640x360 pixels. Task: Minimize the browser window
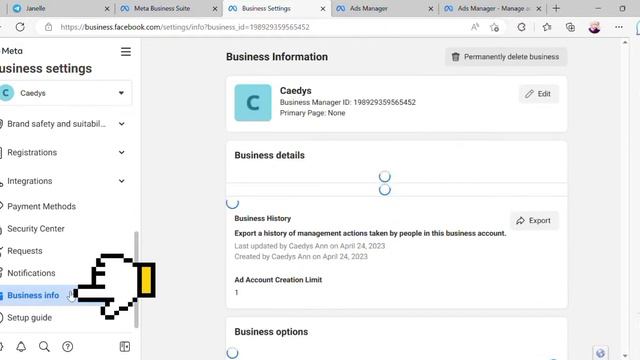[598, 8]
